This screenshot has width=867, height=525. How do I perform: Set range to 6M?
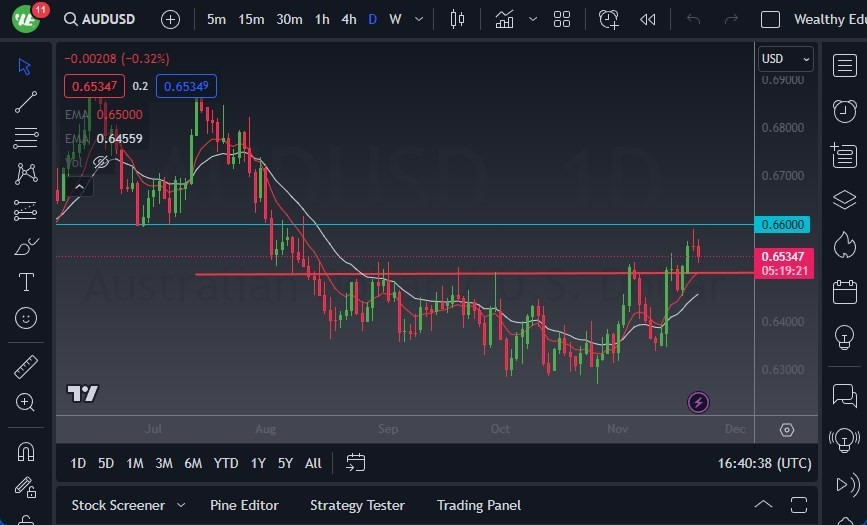[193, 463]
